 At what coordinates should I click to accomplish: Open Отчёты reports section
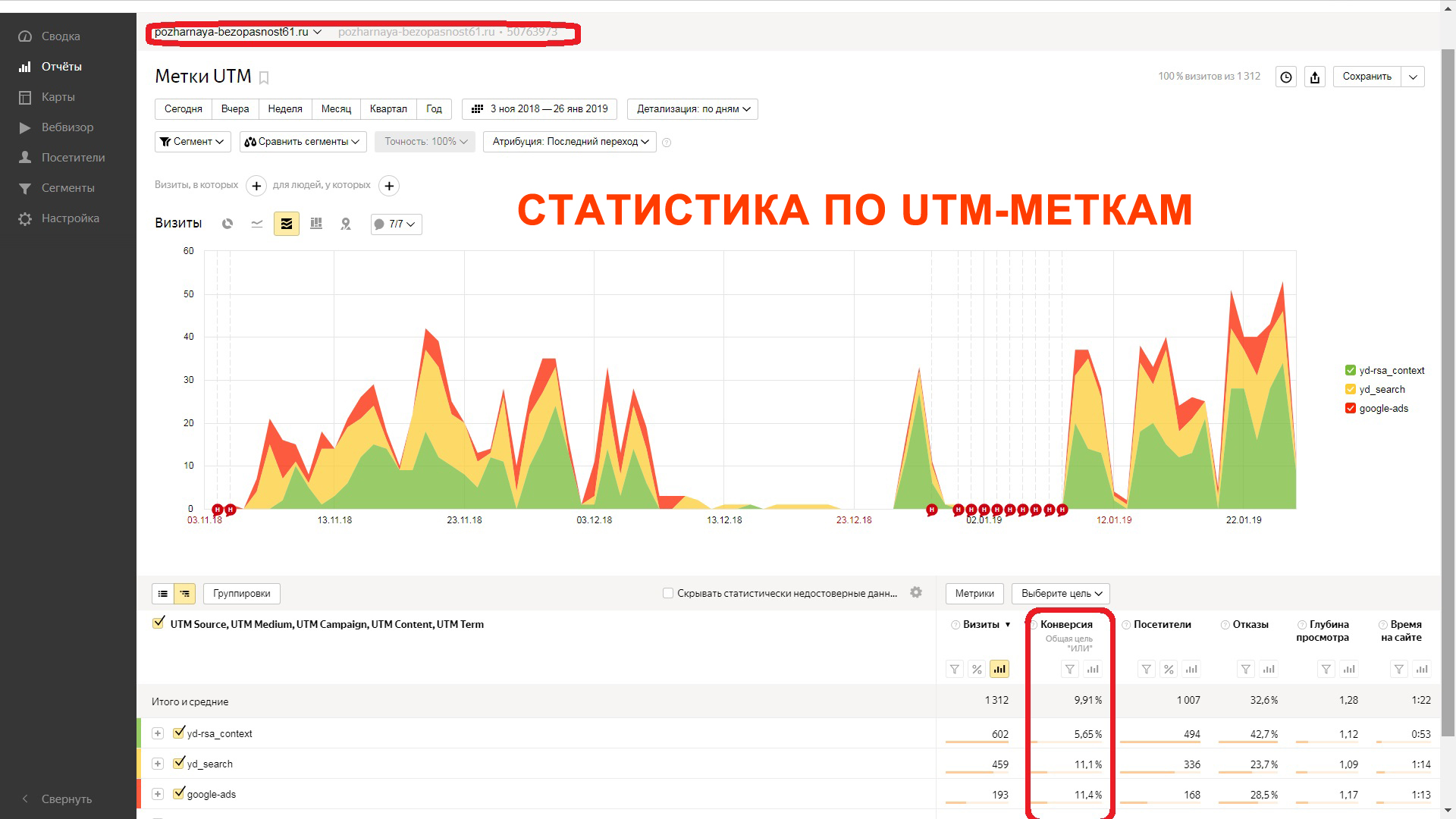[51, 67]
